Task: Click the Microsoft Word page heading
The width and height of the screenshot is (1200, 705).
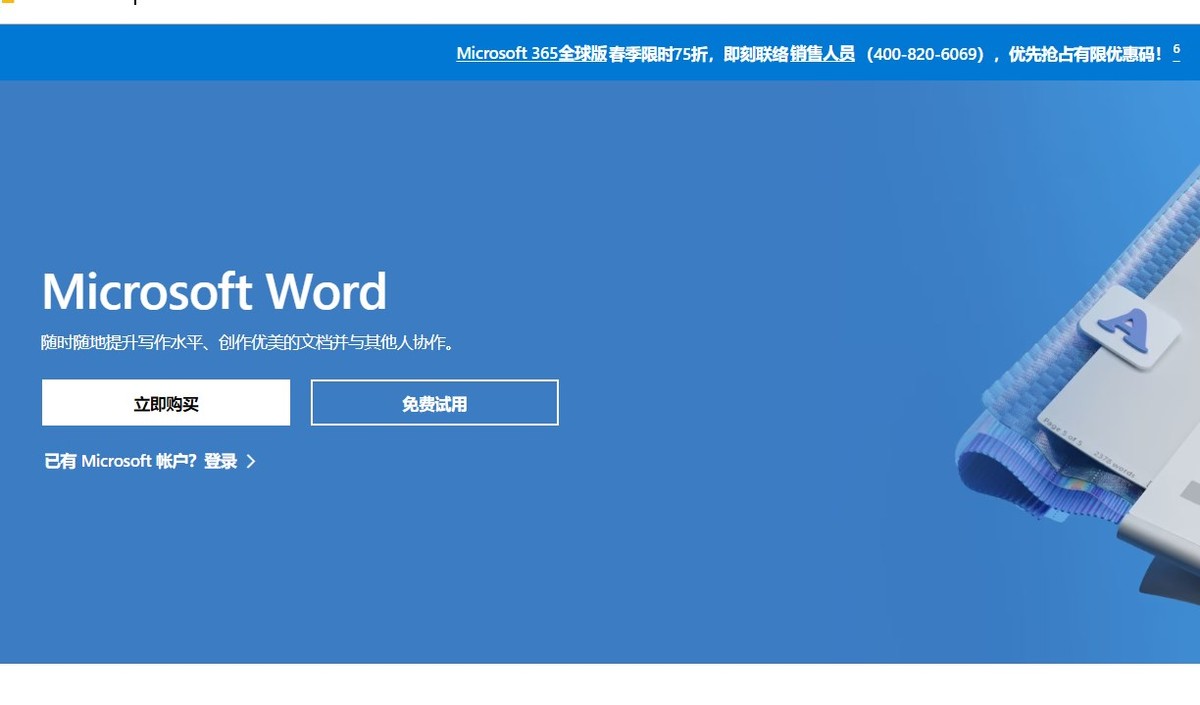Action: coord(213,292)
